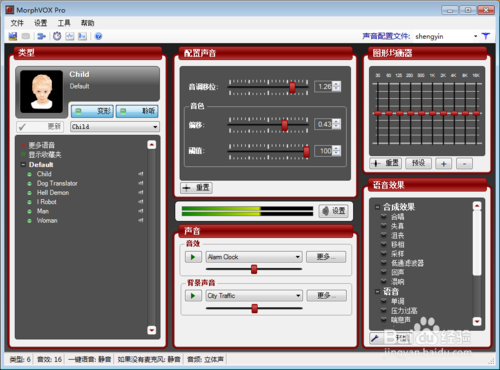500x370 pixels.
Task: Click the speaker icon in Man row
Action: [141, 211]
